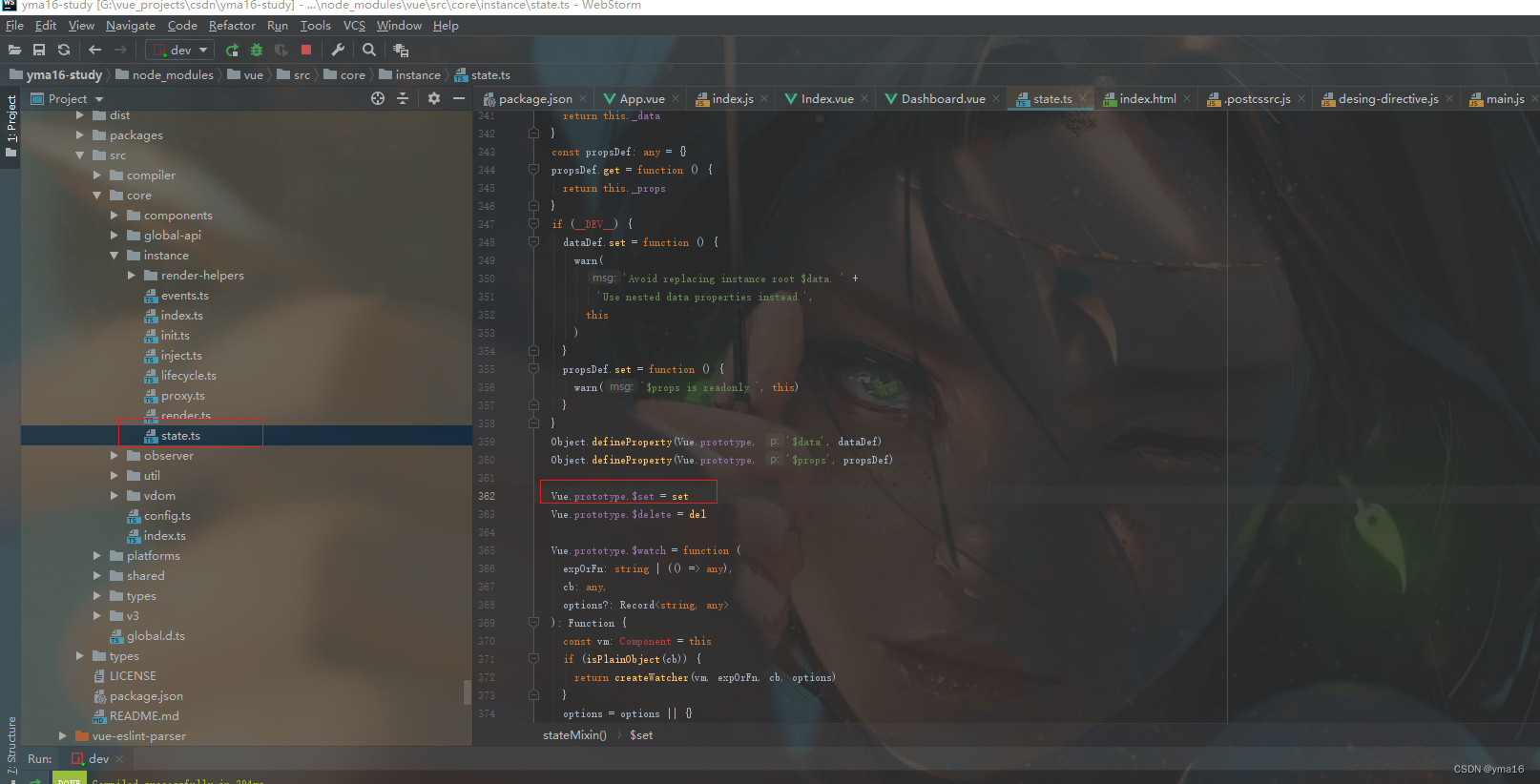1540x784 pixels.
Task: Navigate forward with the right arrow
Action: coord(120,50)
